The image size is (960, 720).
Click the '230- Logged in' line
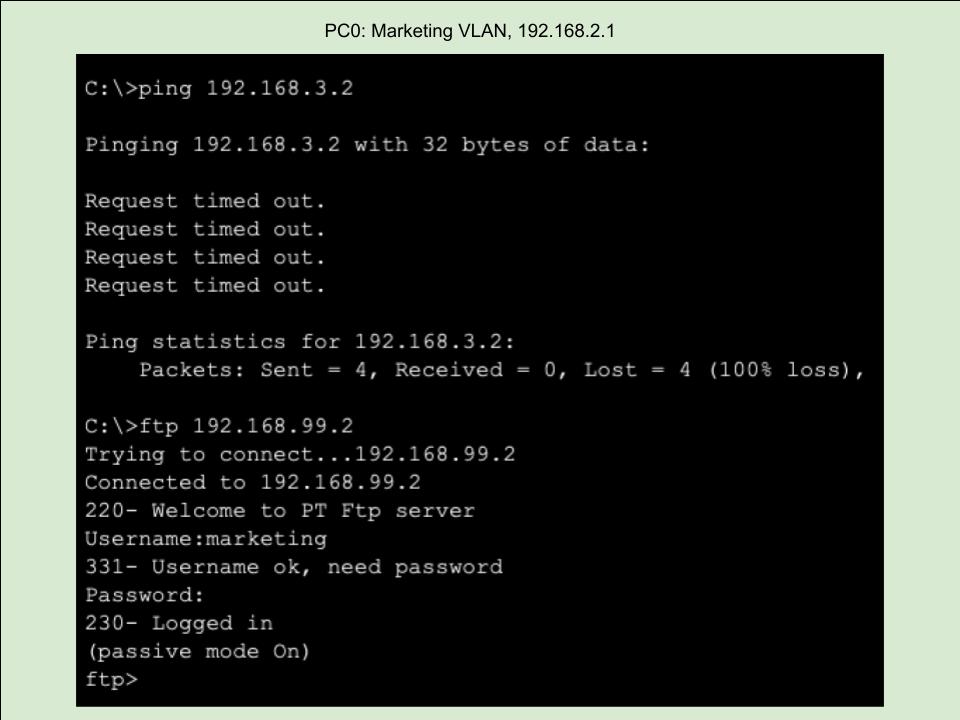click(x=178, y=623)
